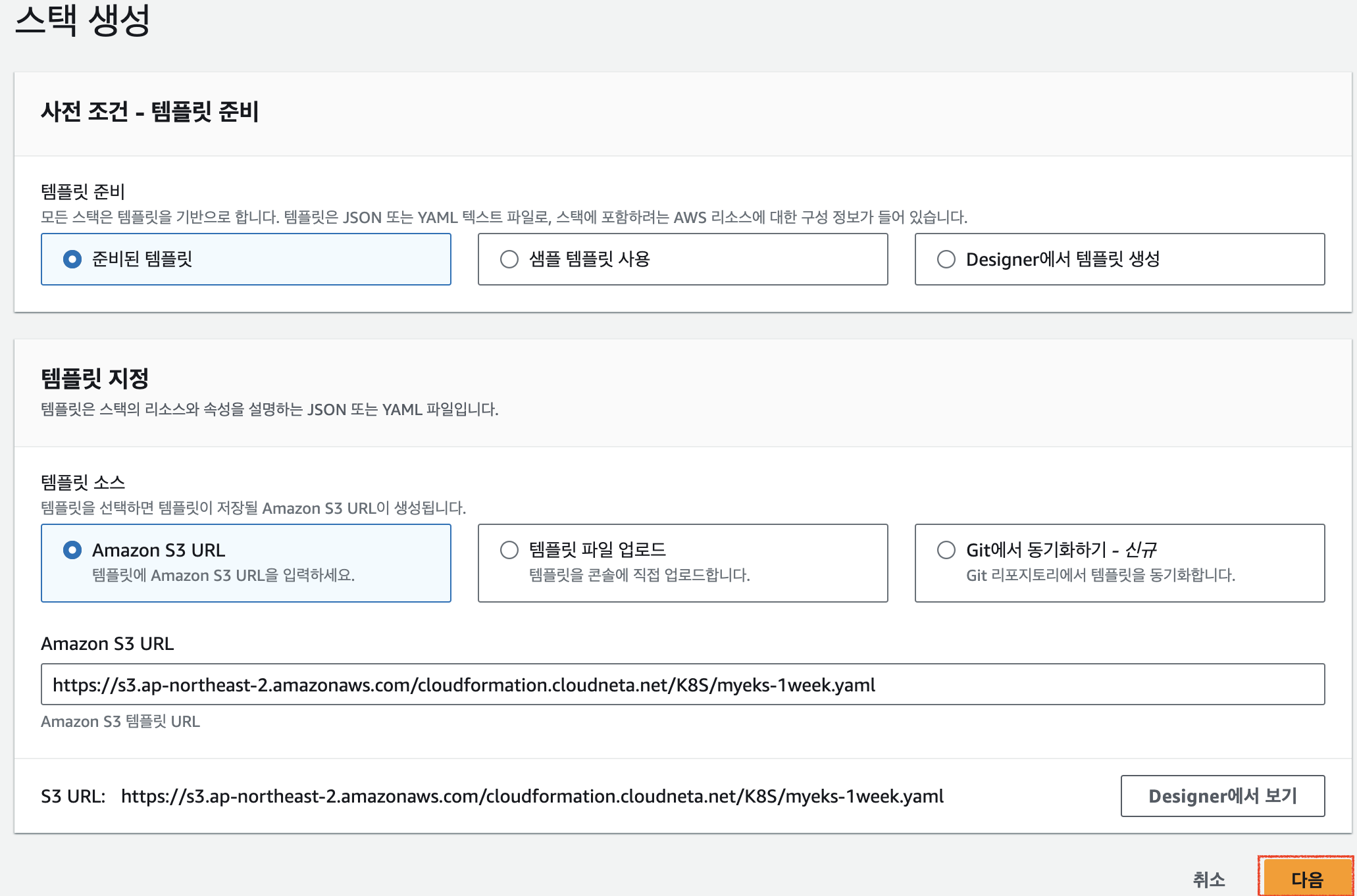1357x896 pixels.
Task: Select the Git에서 동기화하기 option
Action: pos(946,550)
